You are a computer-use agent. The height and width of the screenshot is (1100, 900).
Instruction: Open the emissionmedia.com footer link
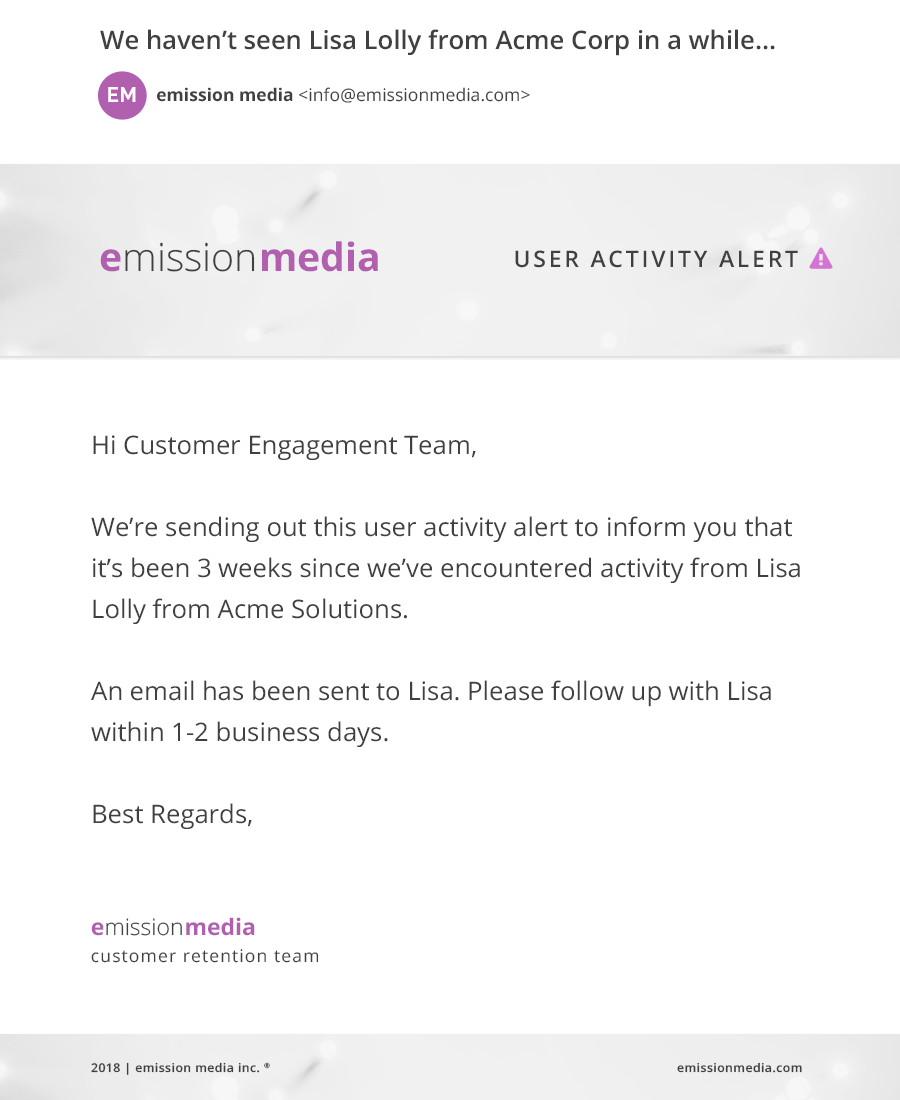(739, 1067)
